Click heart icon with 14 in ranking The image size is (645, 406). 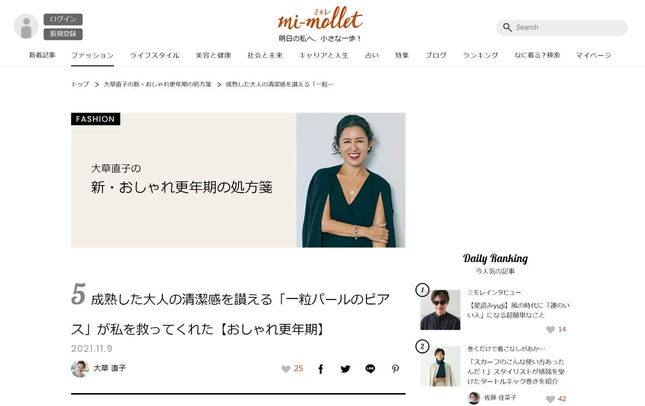pos(550,329)
